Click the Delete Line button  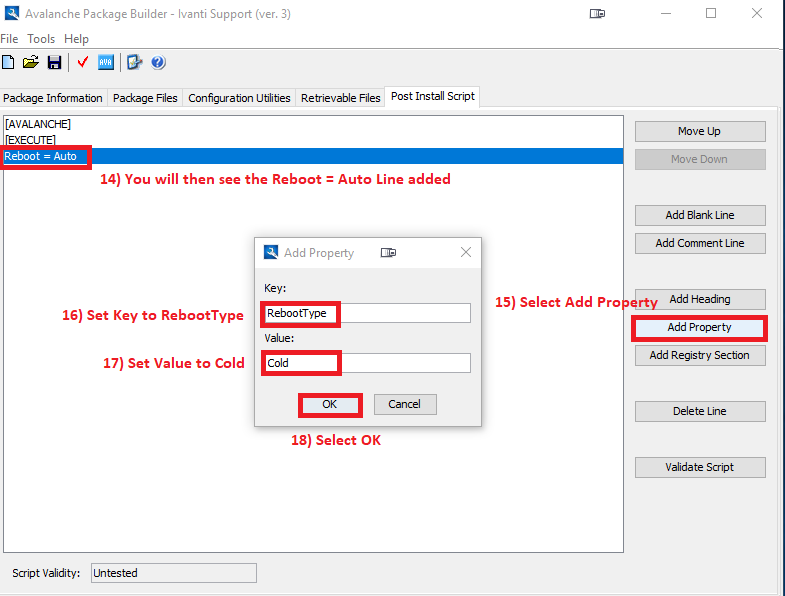[x=700, y=411]
